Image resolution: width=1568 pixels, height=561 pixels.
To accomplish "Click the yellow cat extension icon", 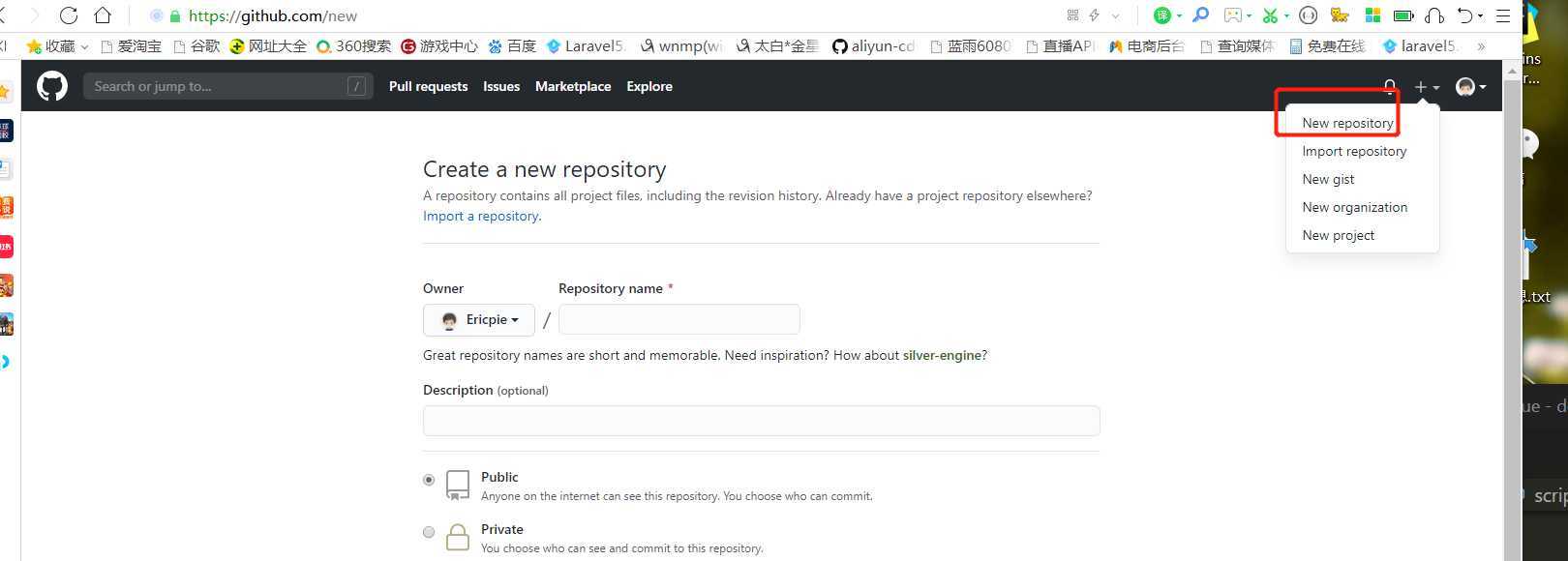I will (1340, 15).
